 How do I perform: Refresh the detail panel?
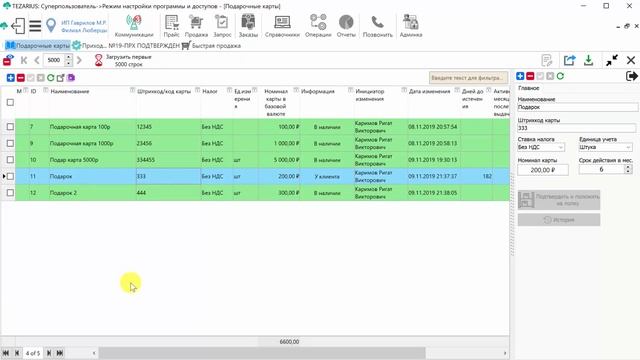[x=560, y=76]
